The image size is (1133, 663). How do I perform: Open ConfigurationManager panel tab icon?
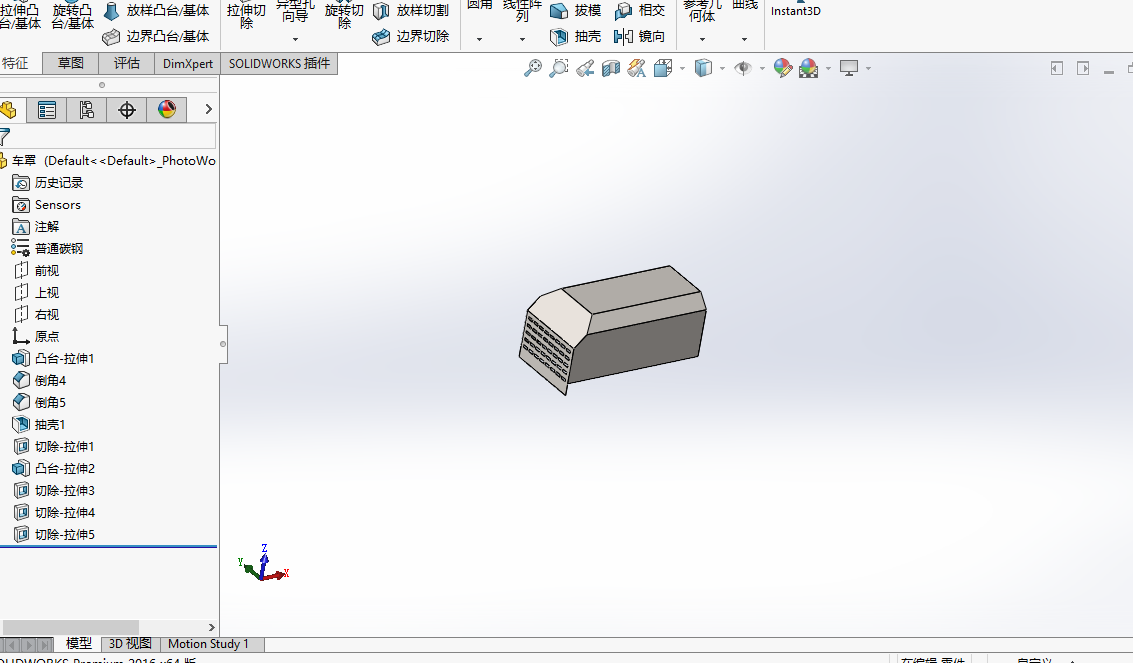tap(87, 110)
